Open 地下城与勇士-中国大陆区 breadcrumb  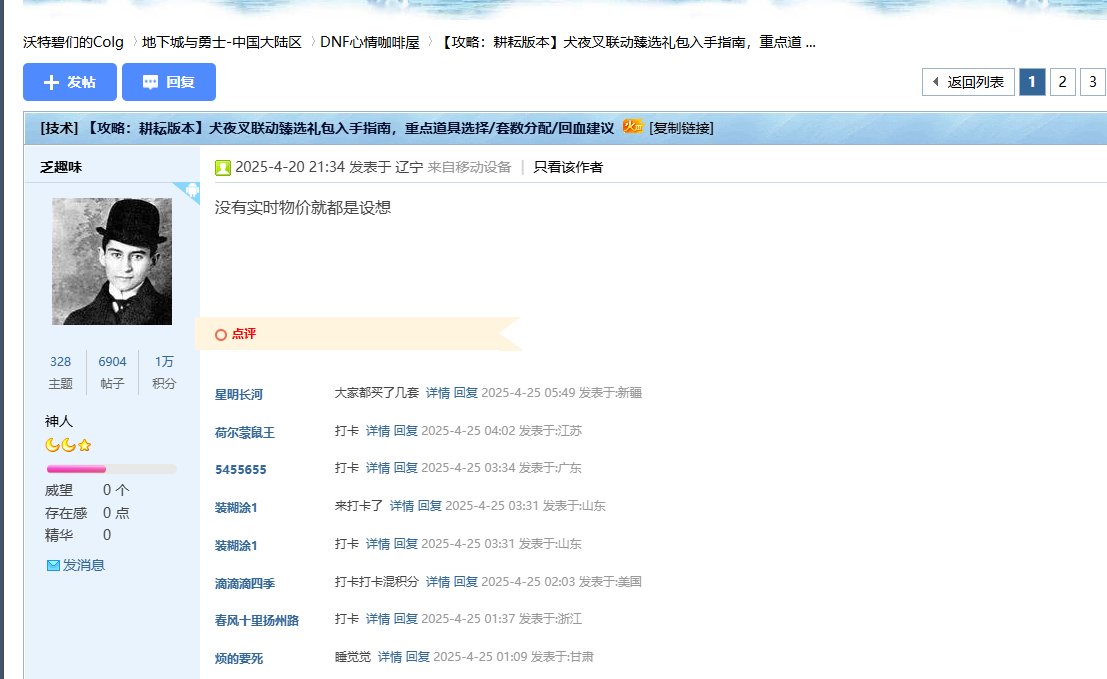[222, 42]
